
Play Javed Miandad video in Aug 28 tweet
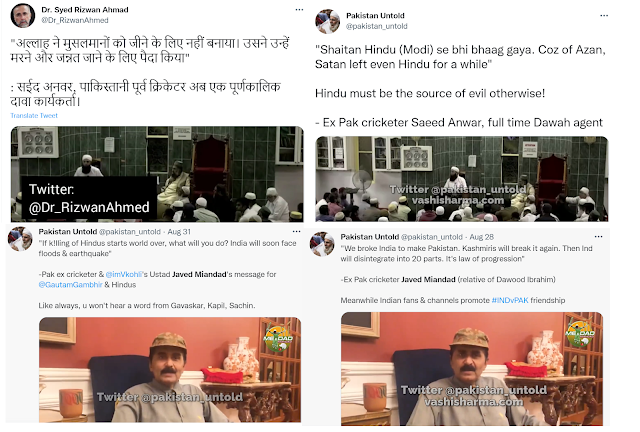pyautogui.click(x=472, y=369)
